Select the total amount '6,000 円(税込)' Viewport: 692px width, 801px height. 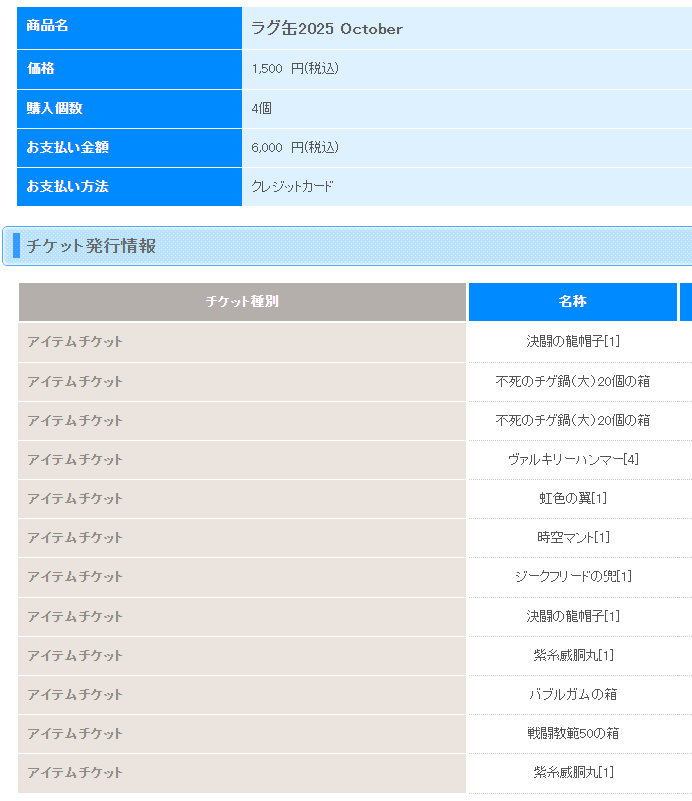coord(295,148)
